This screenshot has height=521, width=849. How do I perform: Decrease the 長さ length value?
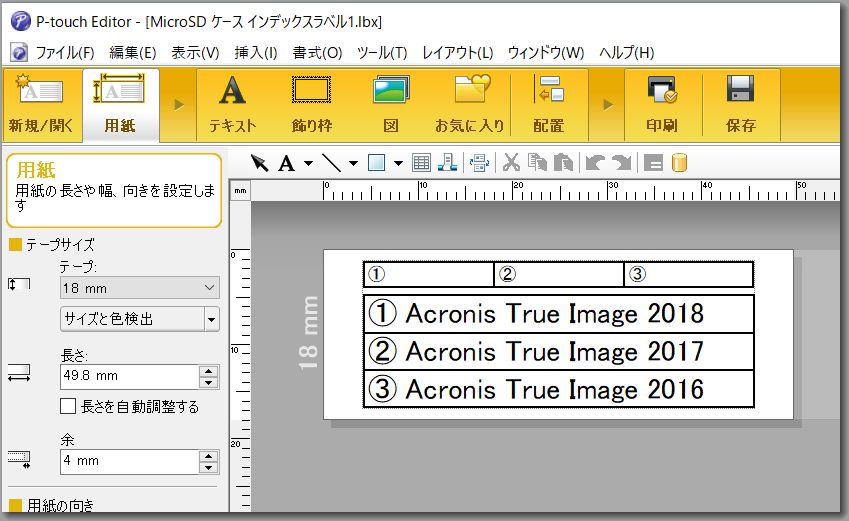(x=208, y=382)
